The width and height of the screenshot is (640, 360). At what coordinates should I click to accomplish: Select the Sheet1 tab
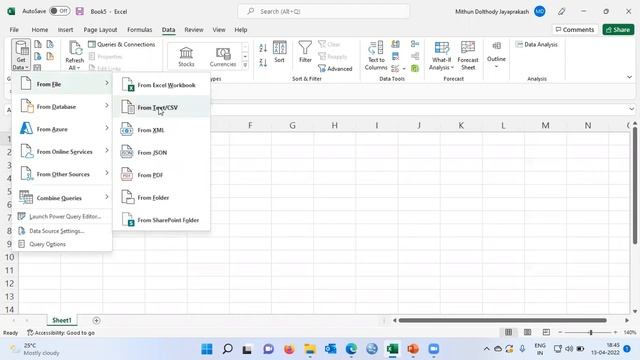[62, 320]
